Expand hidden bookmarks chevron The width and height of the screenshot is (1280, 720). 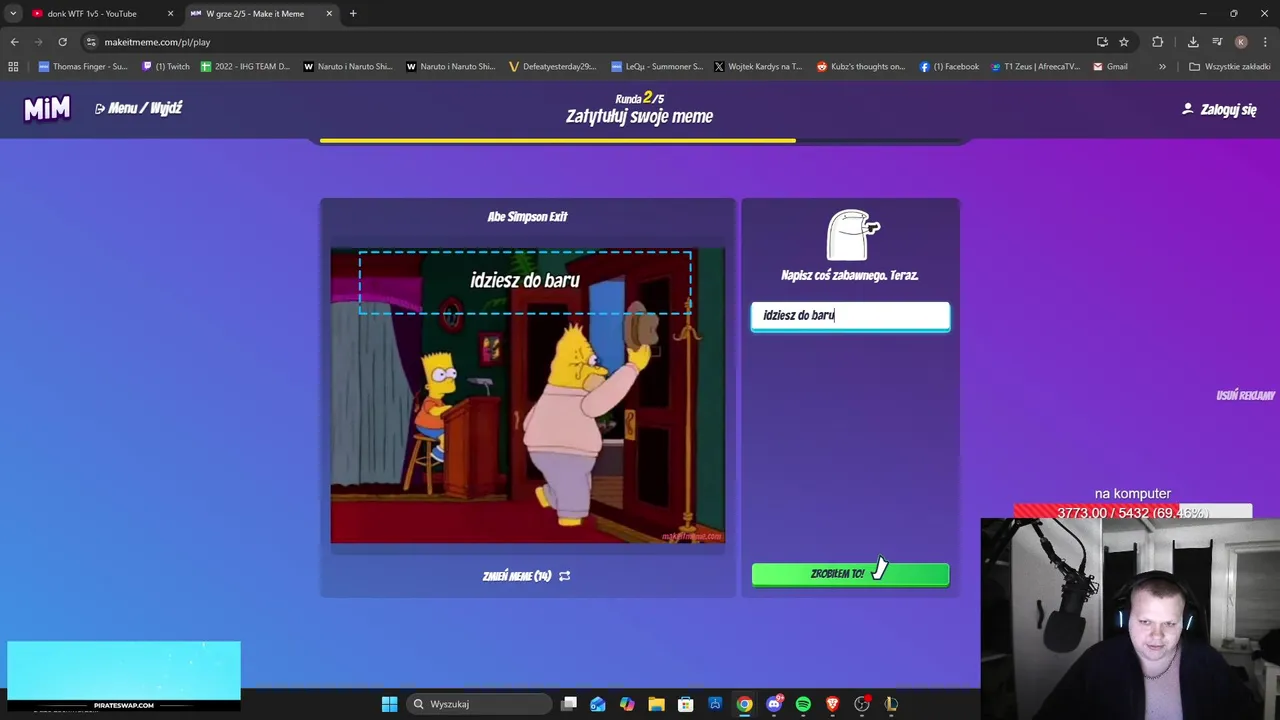1162,67
